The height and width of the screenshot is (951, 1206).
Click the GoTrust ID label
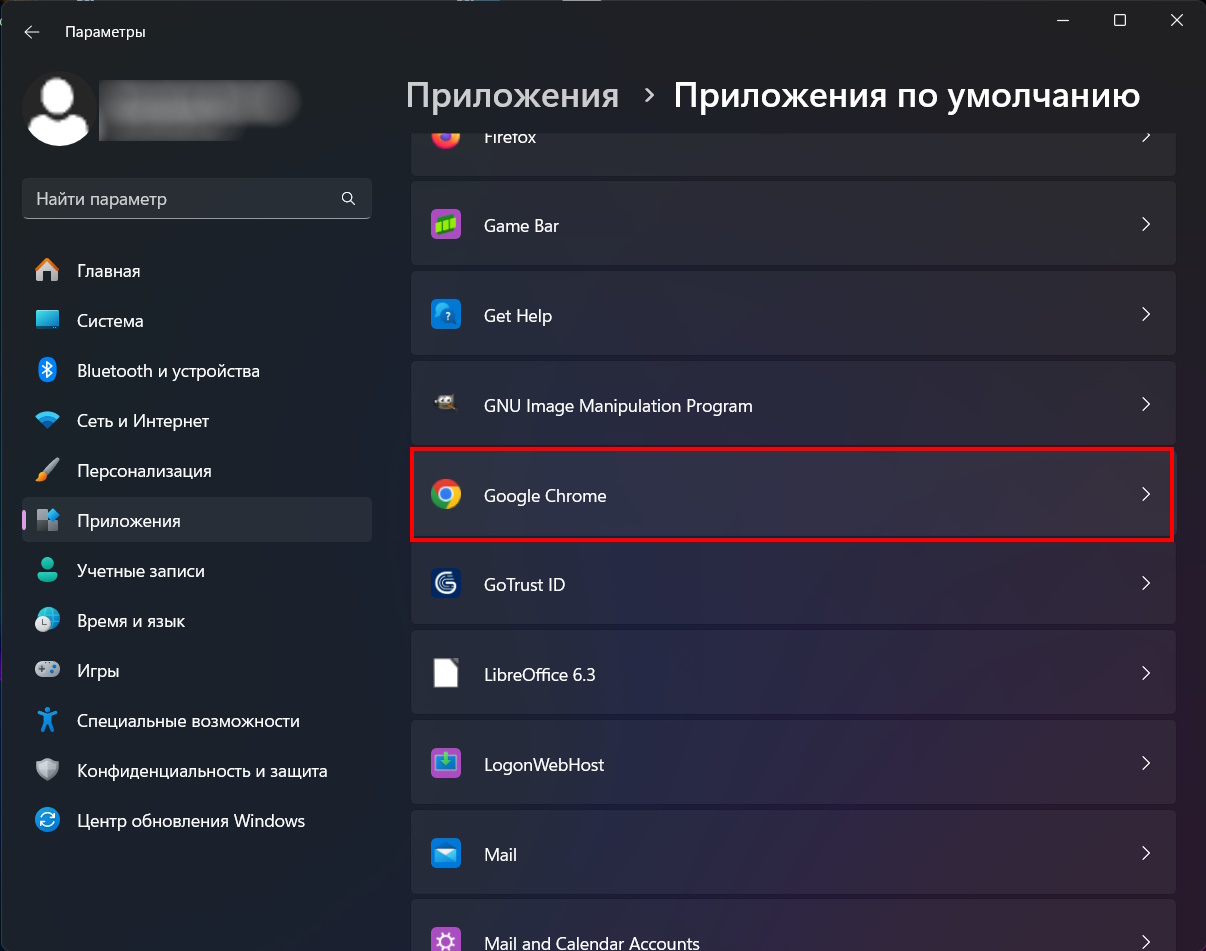[x=525, y=585]
